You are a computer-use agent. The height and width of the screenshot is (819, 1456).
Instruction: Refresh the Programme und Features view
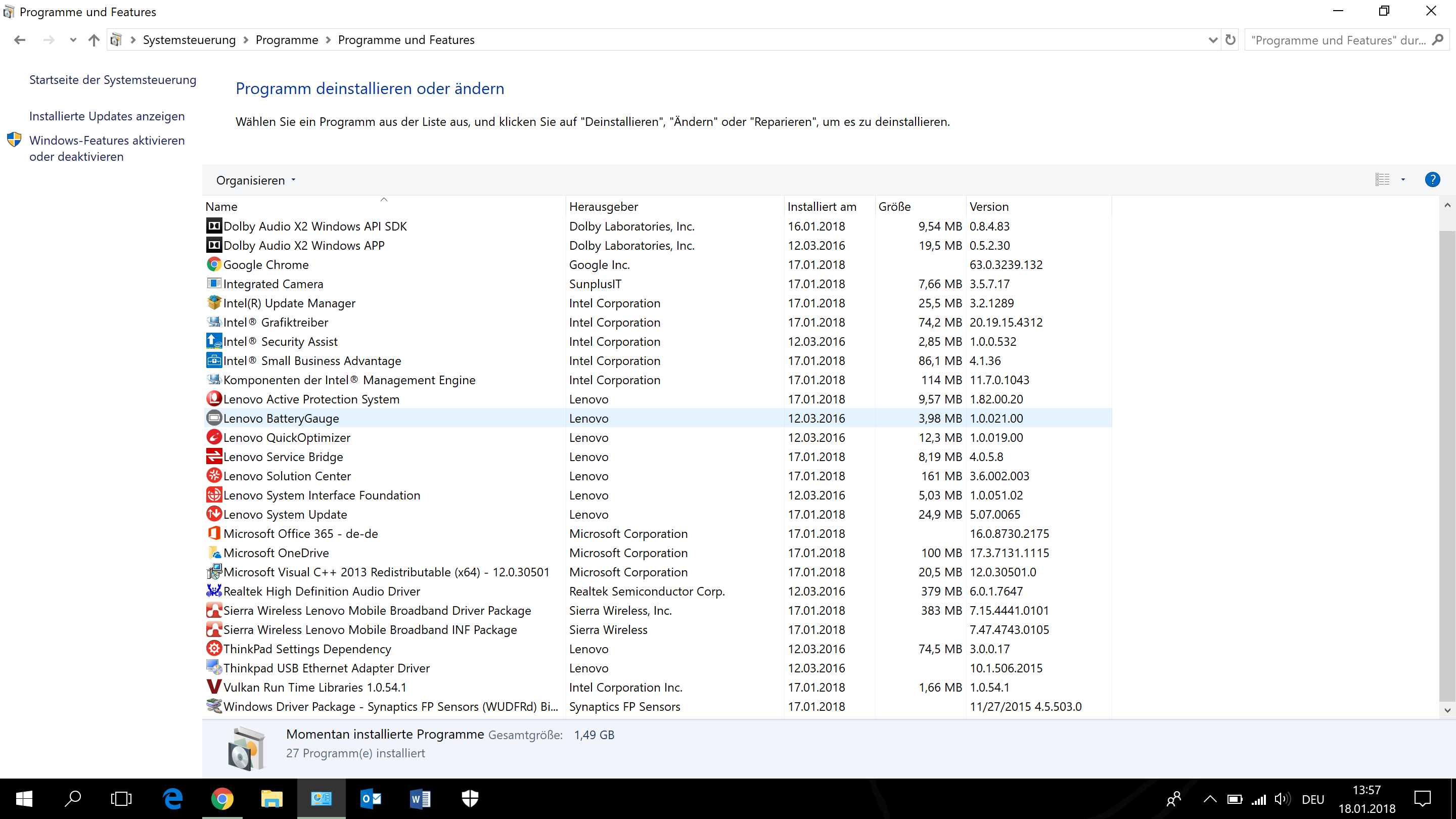coord(1230,40)
